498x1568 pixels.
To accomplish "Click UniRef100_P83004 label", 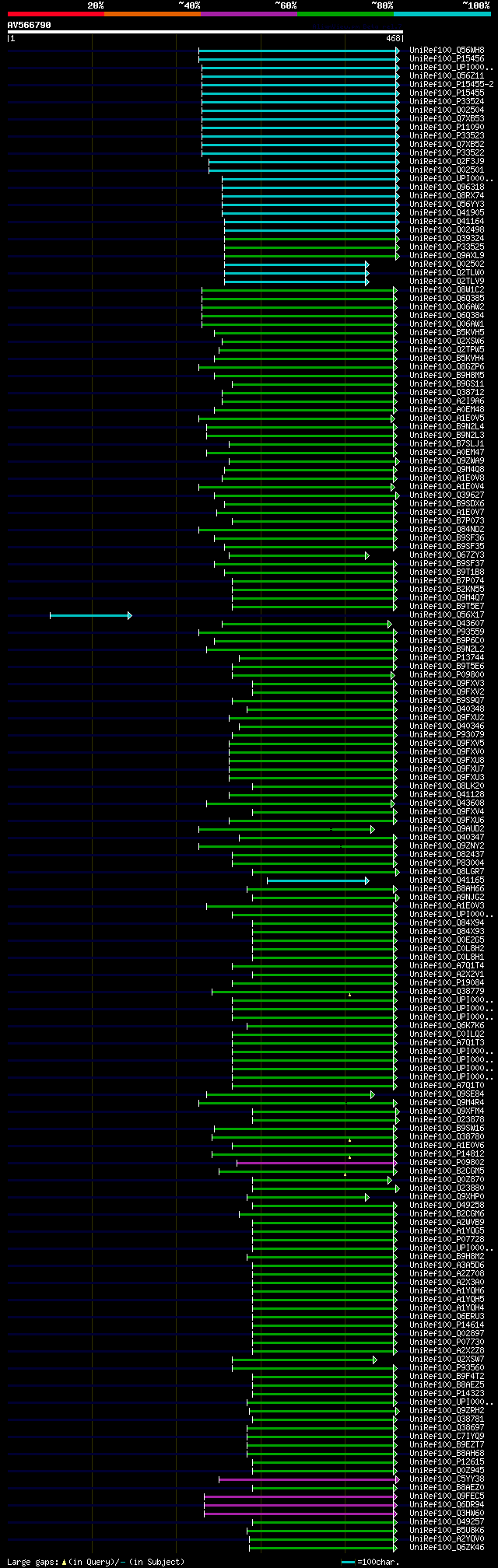I will 447,863.
